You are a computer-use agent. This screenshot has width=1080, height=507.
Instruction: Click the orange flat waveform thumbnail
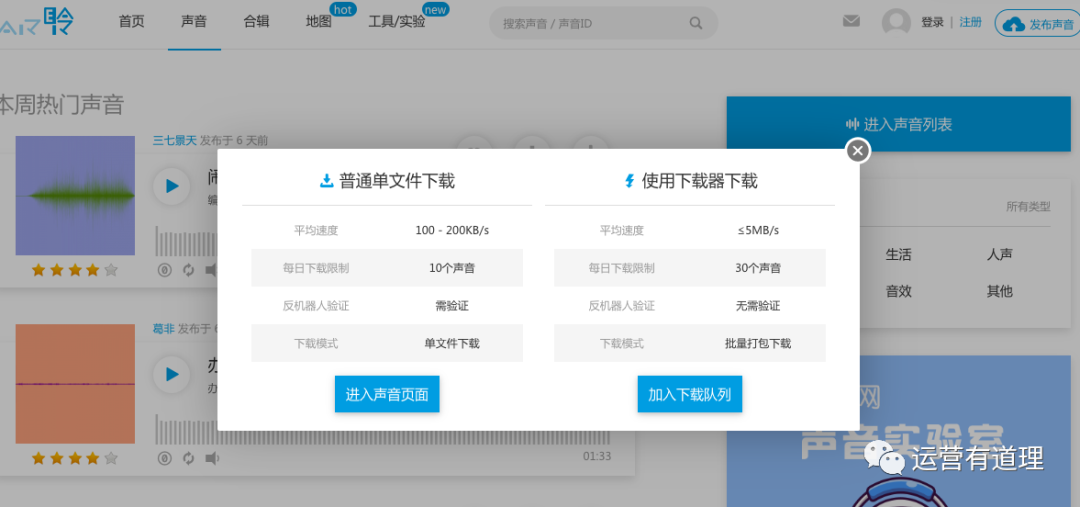(x=75, y=384)
